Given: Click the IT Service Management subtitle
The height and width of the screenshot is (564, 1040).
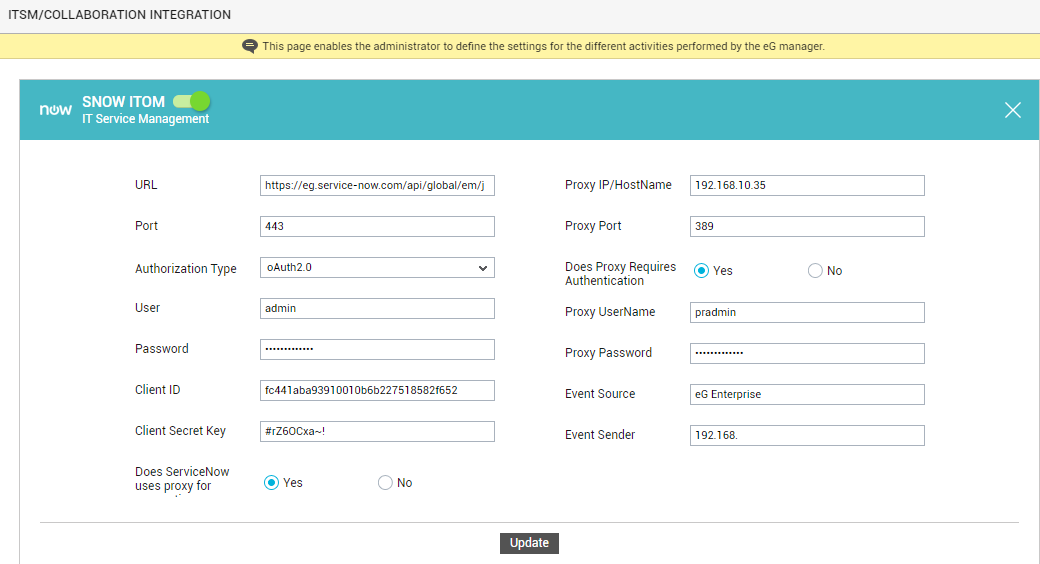Looking at the screenshot, I should click(145, 119).
